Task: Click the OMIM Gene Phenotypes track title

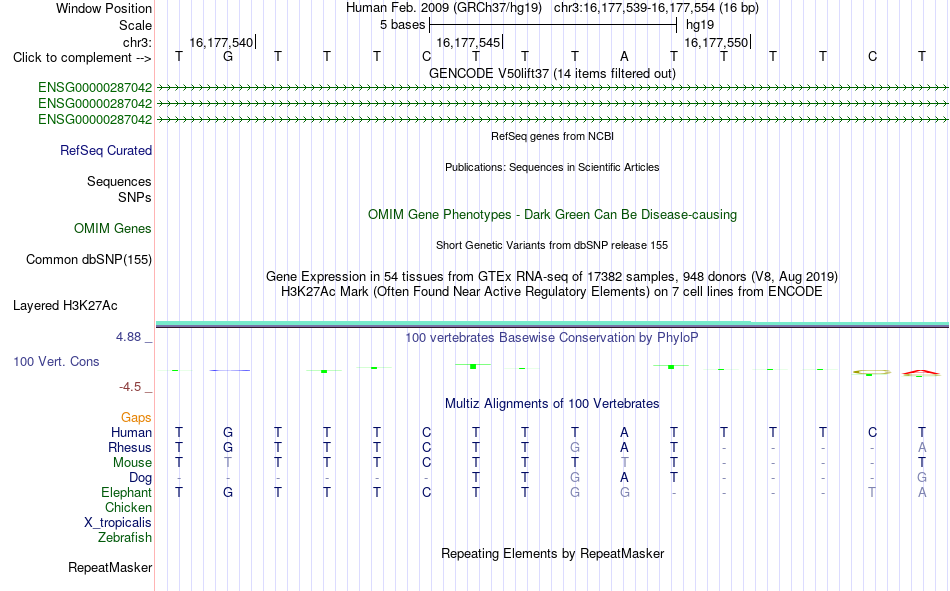Action: 552,215
